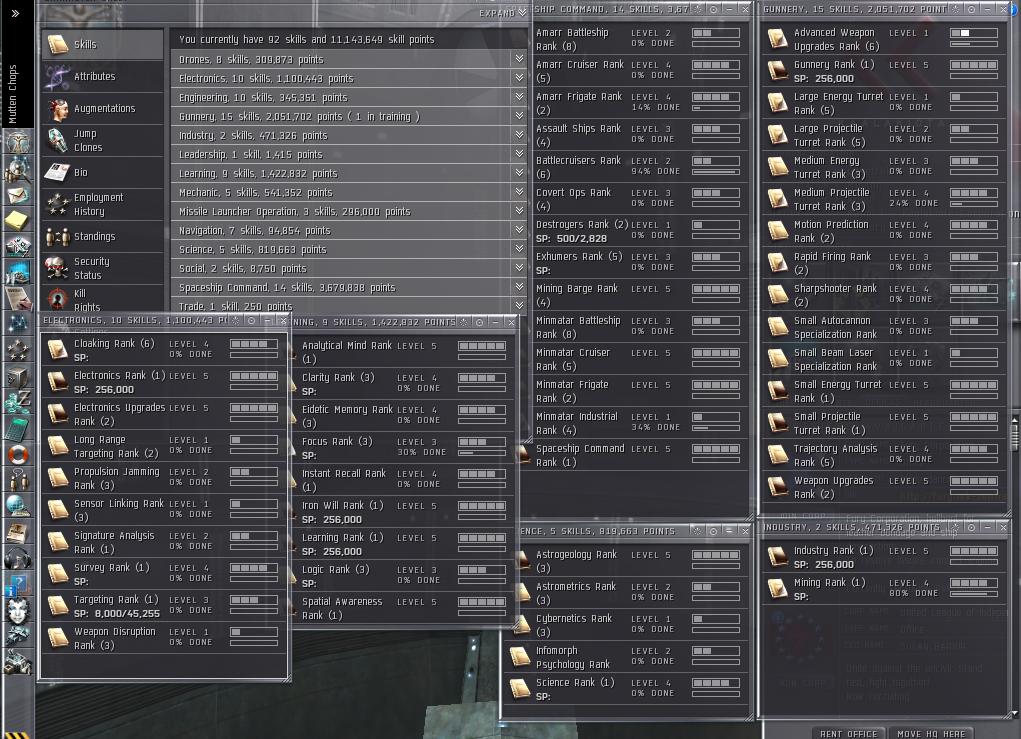Toggle pin on Electronics window

236,320
